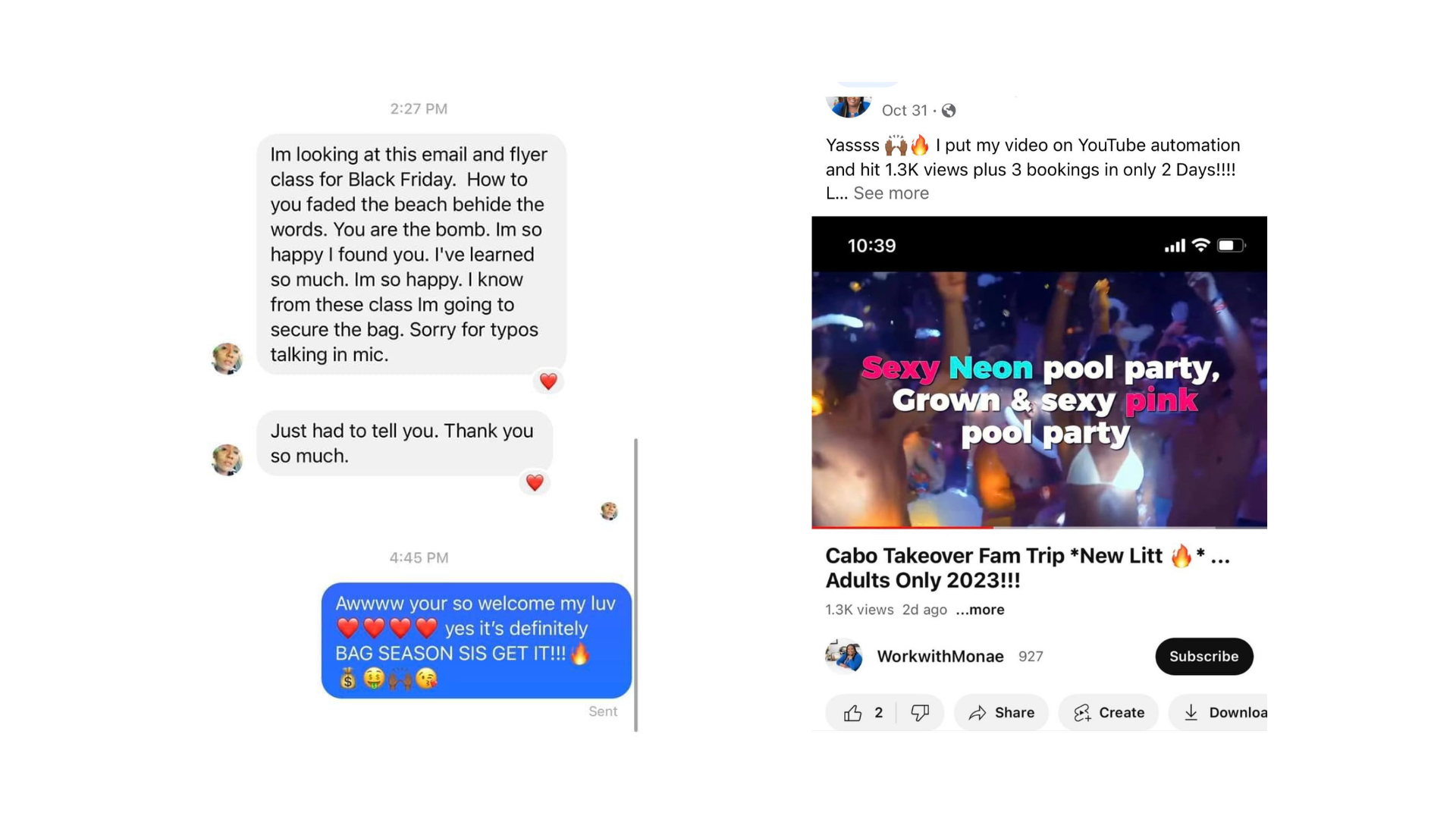Click the globe public visibility icon

tap(949, 111)
